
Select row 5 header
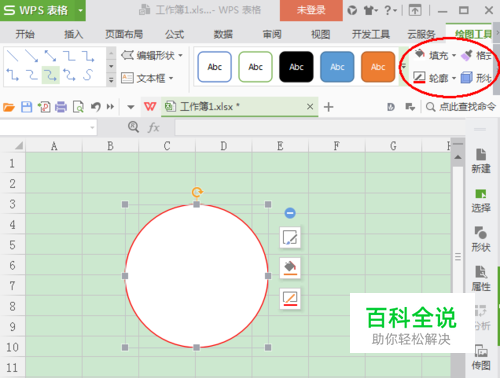(x=12, y=245)
